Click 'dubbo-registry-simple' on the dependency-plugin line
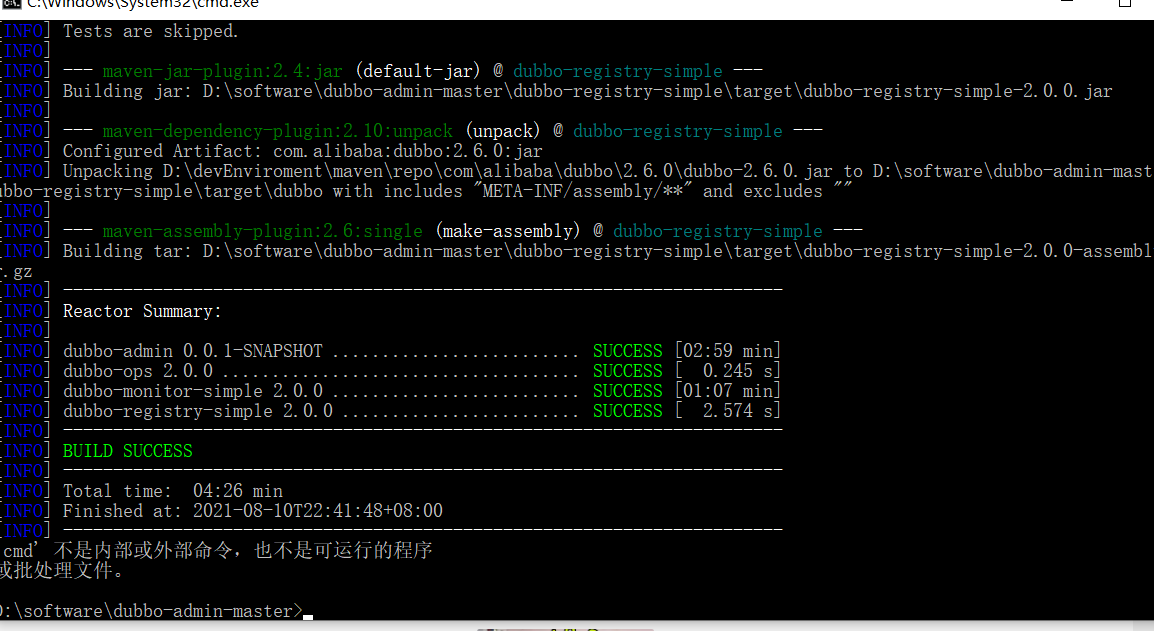This screenshot has height=631, width=1154. tap(678, 131)
